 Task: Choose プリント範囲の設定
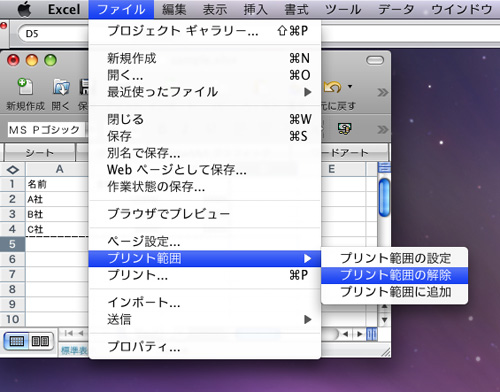(394, 258)
